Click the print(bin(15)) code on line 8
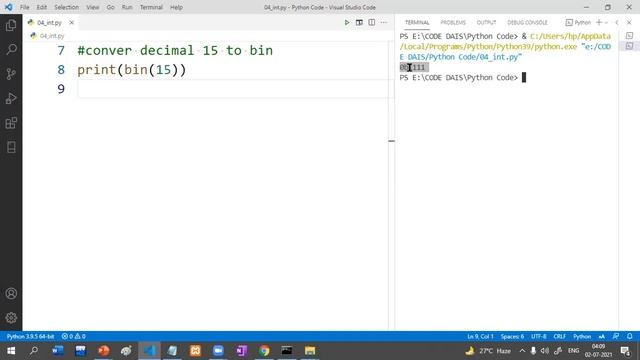Viewport: 640px width, 360px height. pos(131,70)
